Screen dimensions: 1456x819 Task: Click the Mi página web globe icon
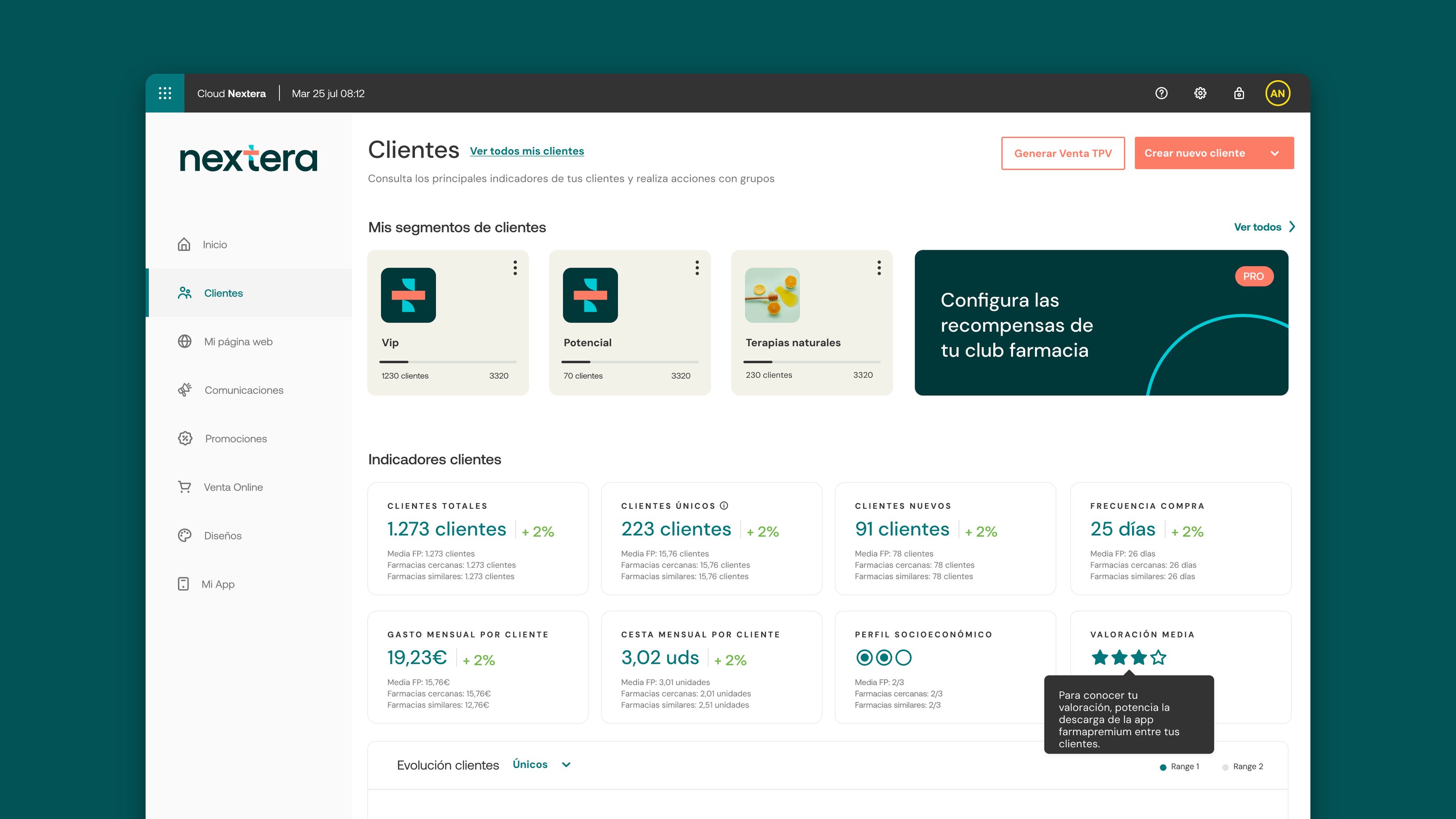[x=184, y=341]
